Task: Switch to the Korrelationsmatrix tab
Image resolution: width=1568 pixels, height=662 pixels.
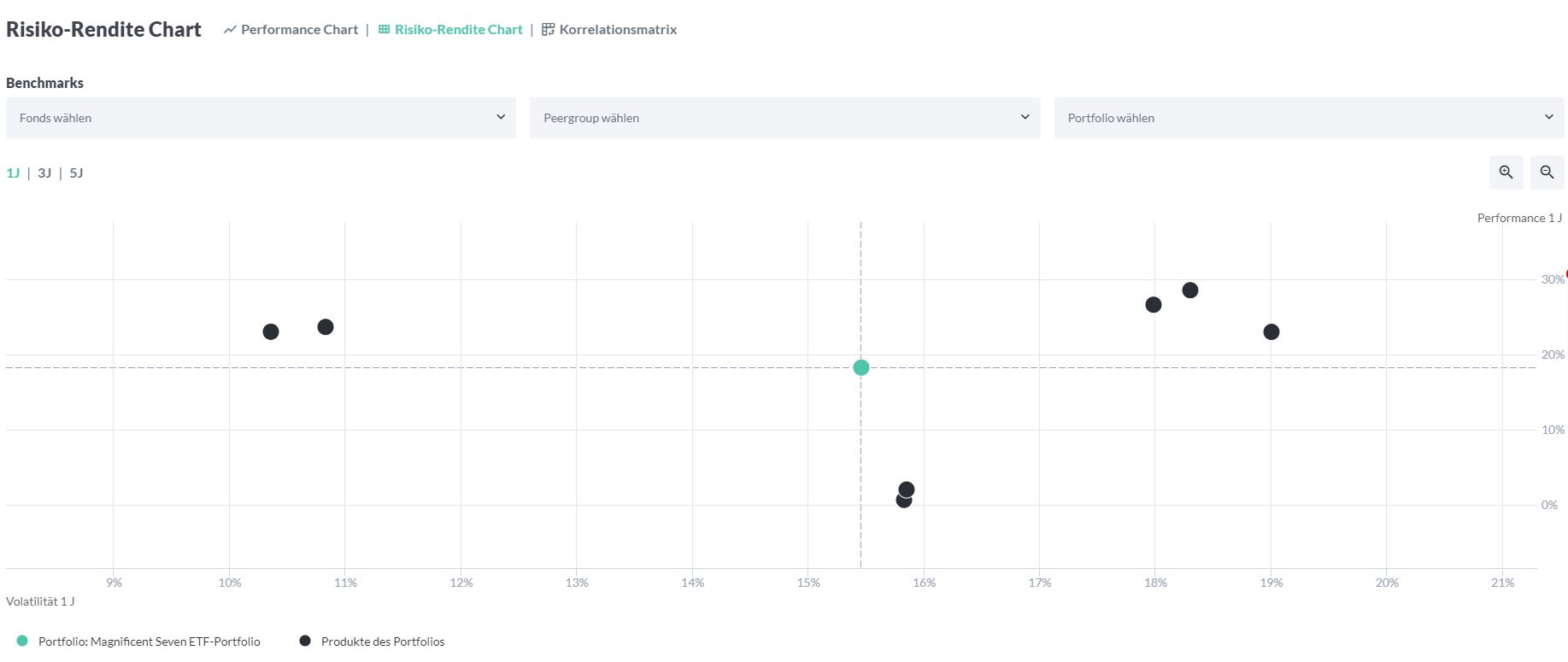Action: (618, 30)
